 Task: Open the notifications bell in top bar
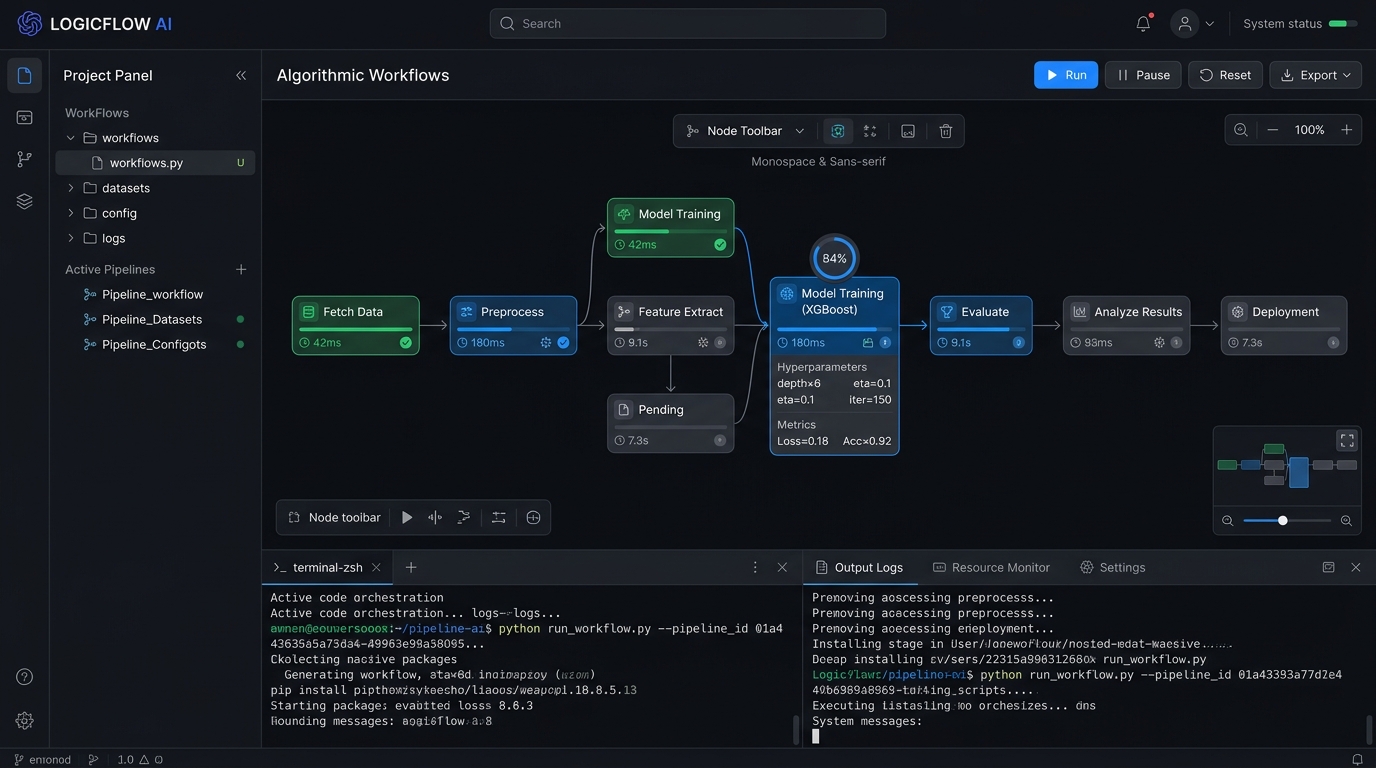coord(1144,23)
